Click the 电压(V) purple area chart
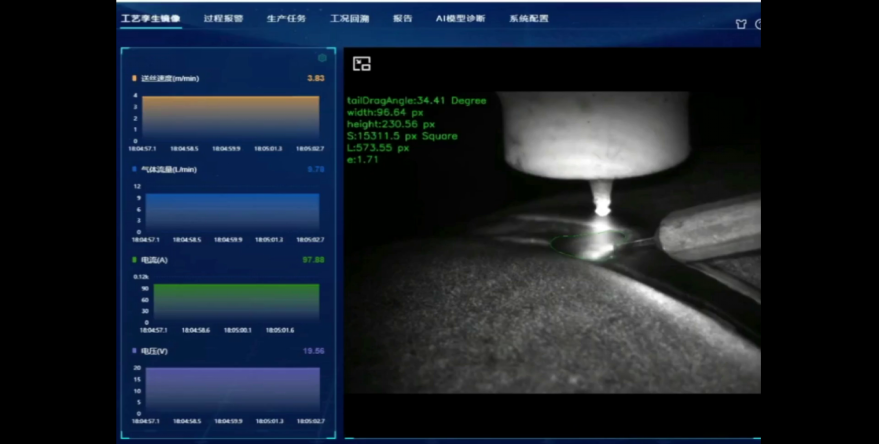The height and width of the screenshot is (444, 879). click(x=232, y=390)
